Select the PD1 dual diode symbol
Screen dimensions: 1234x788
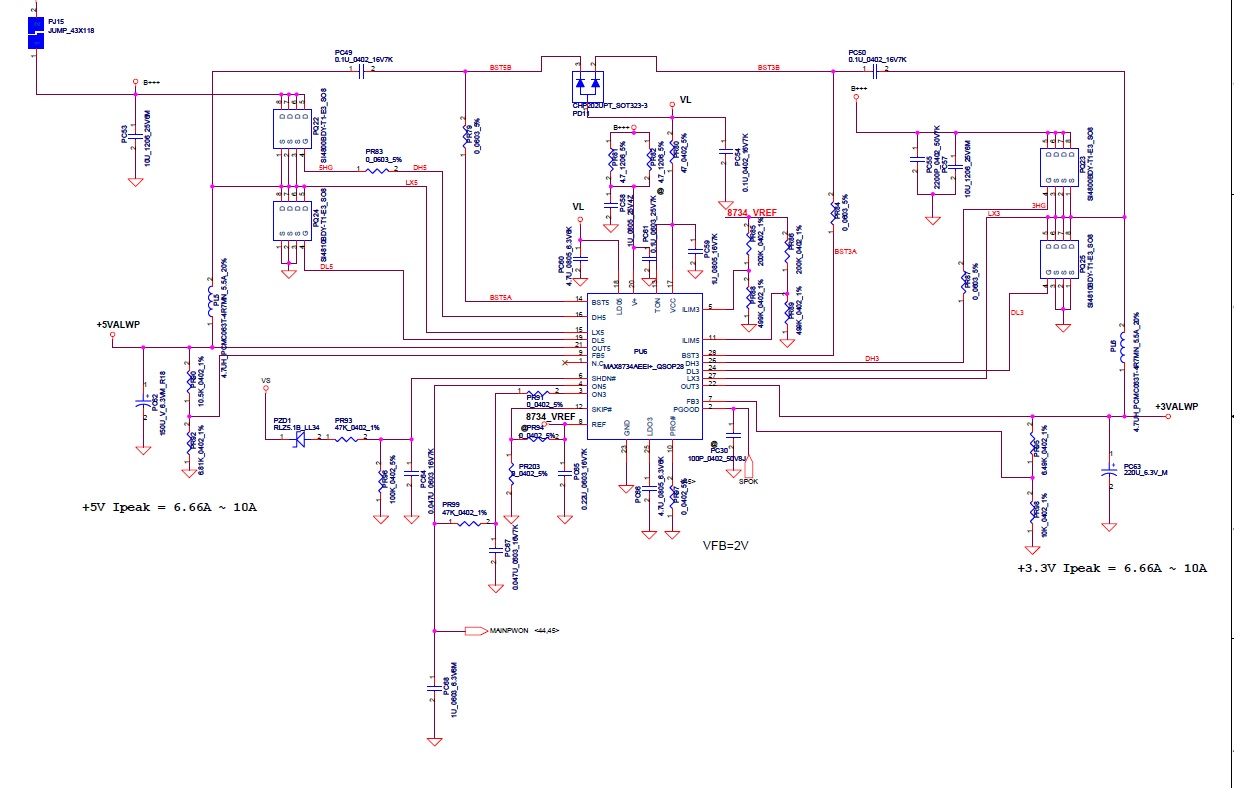589,83
